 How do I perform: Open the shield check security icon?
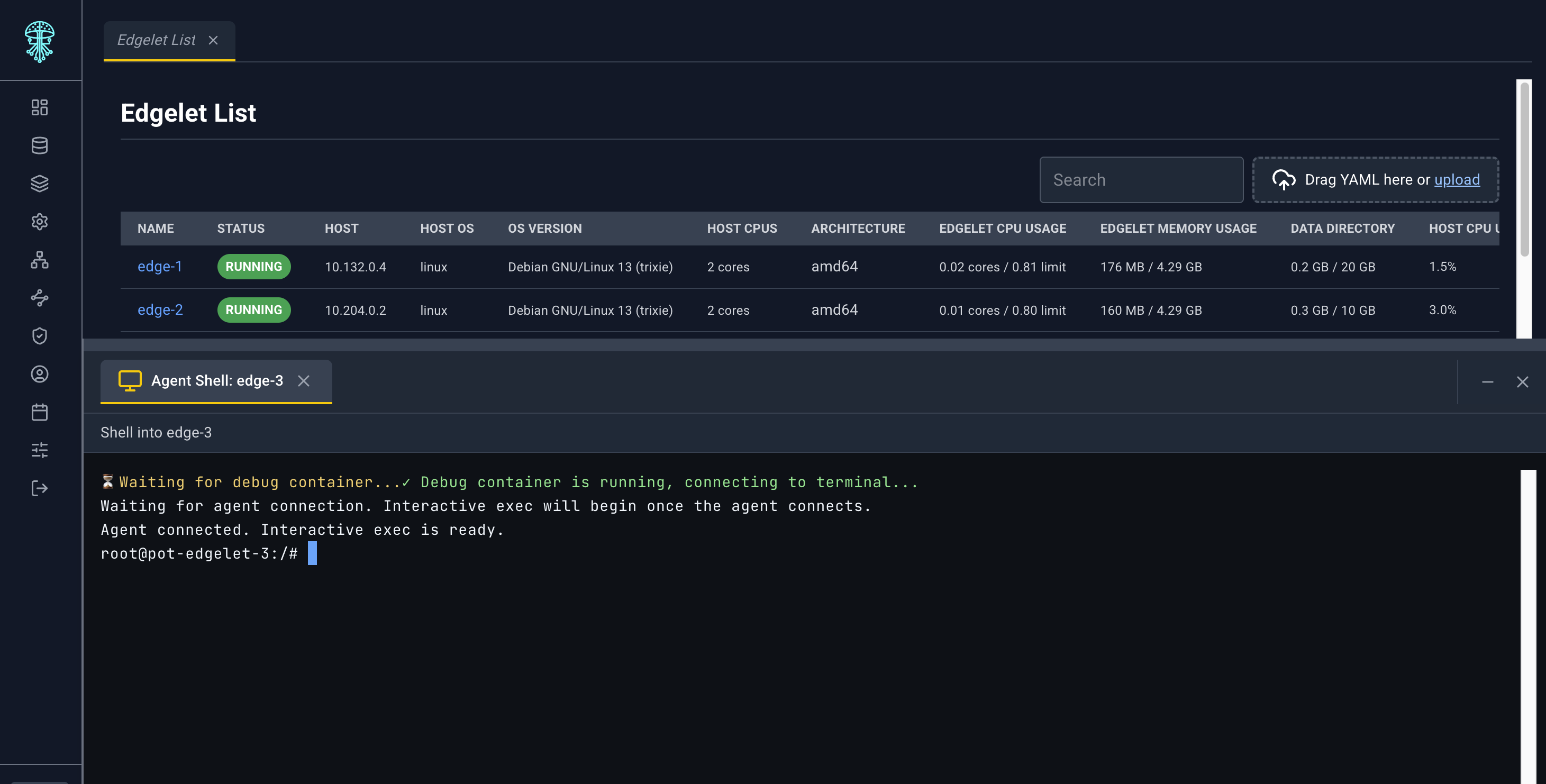(40, 336)
